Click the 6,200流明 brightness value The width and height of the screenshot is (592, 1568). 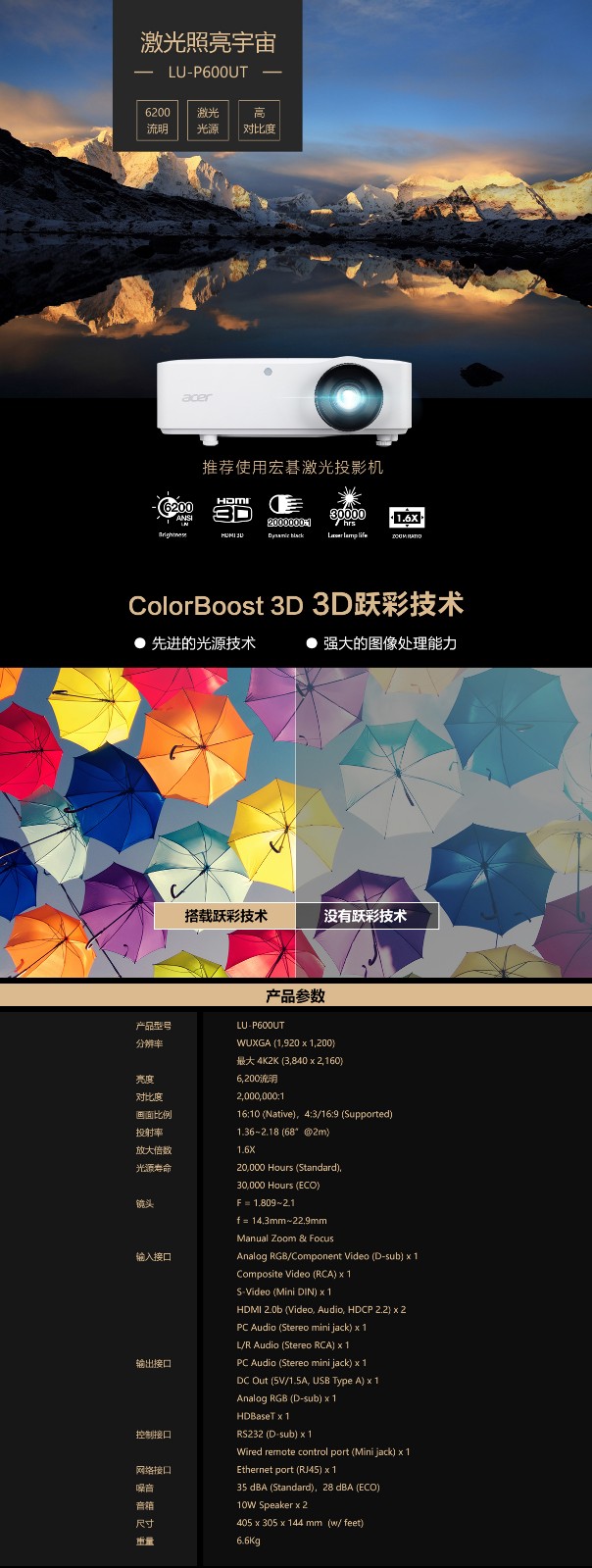[257, 1079]
